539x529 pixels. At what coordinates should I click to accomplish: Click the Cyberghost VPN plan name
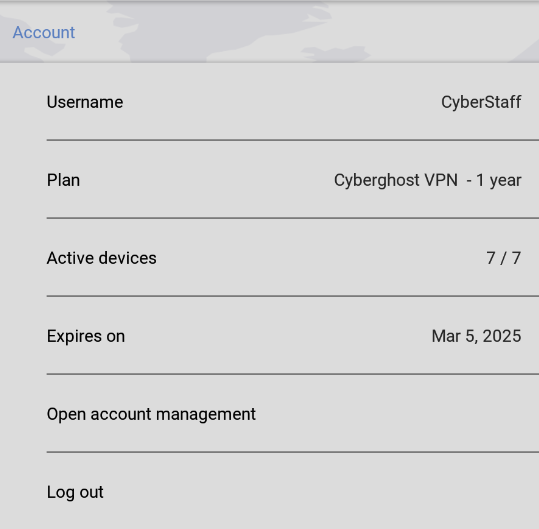(396, 180)
